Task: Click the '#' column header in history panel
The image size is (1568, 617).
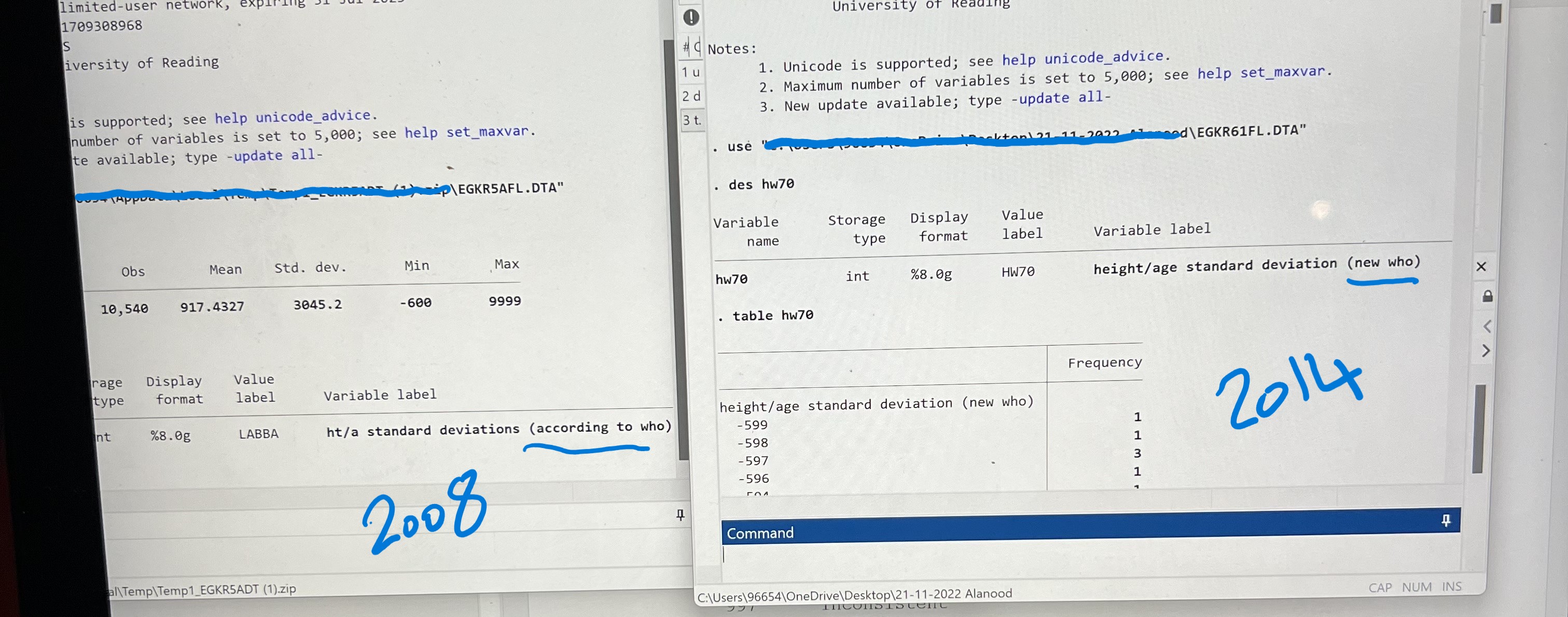Action: (x=686, y=47)
